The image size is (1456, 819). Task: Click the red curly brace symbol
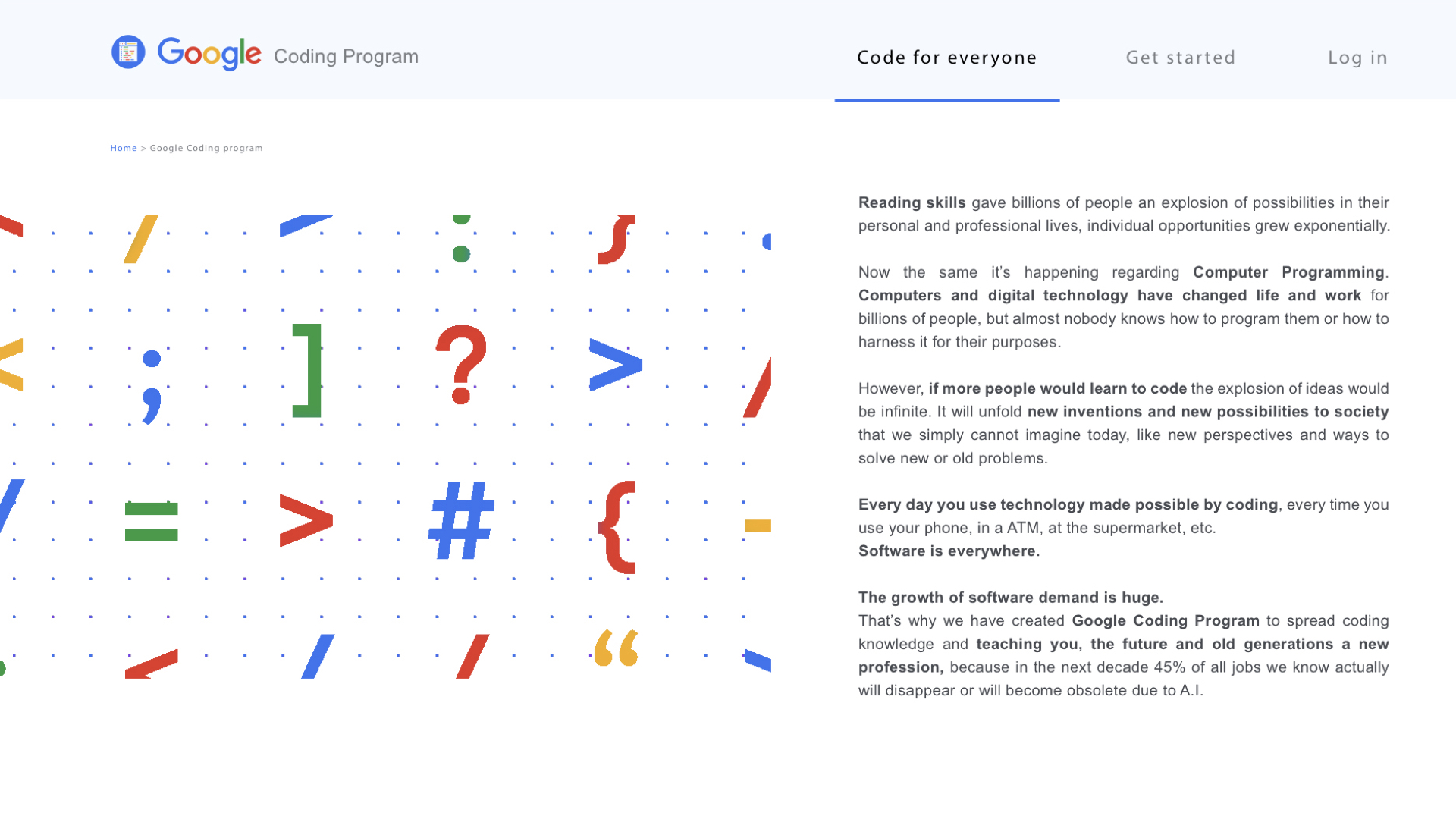pos(617,527)
